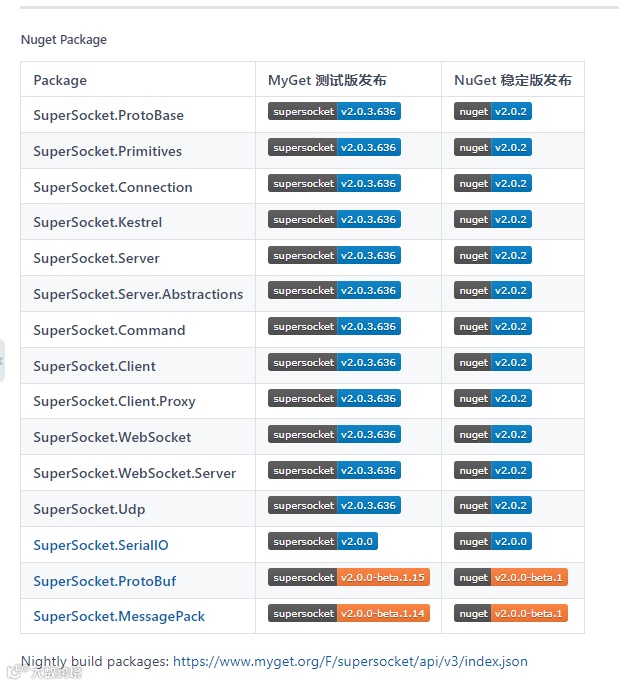Image resolution: width=619 pixels, height=685 pixels.
Task: Open NuGet badge for SuperSocket.Udp
Action: (x=492, y=506)
